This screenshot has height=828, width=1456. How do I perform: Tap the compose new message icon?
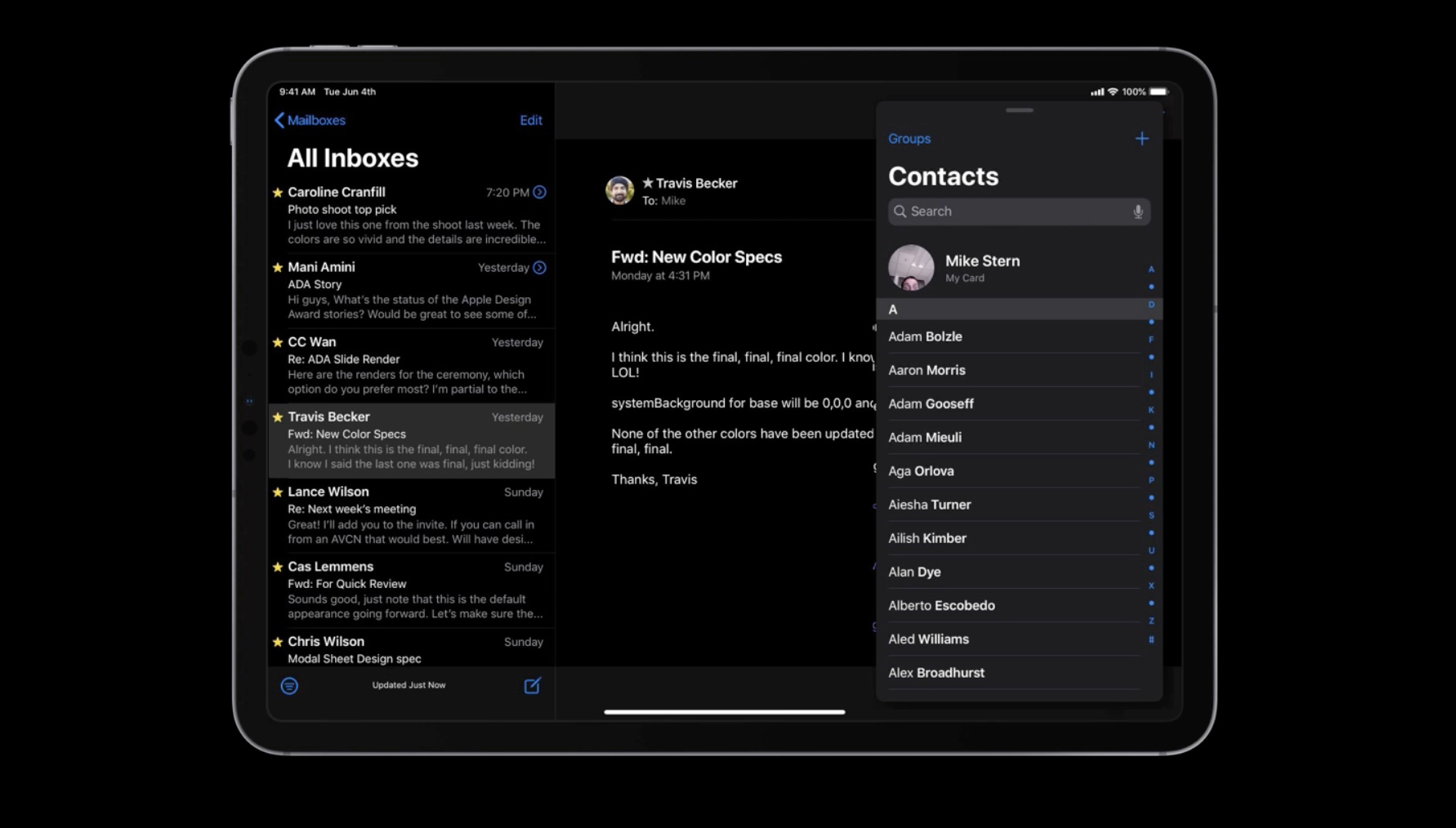pyautogui.click(x=532, y=686)
